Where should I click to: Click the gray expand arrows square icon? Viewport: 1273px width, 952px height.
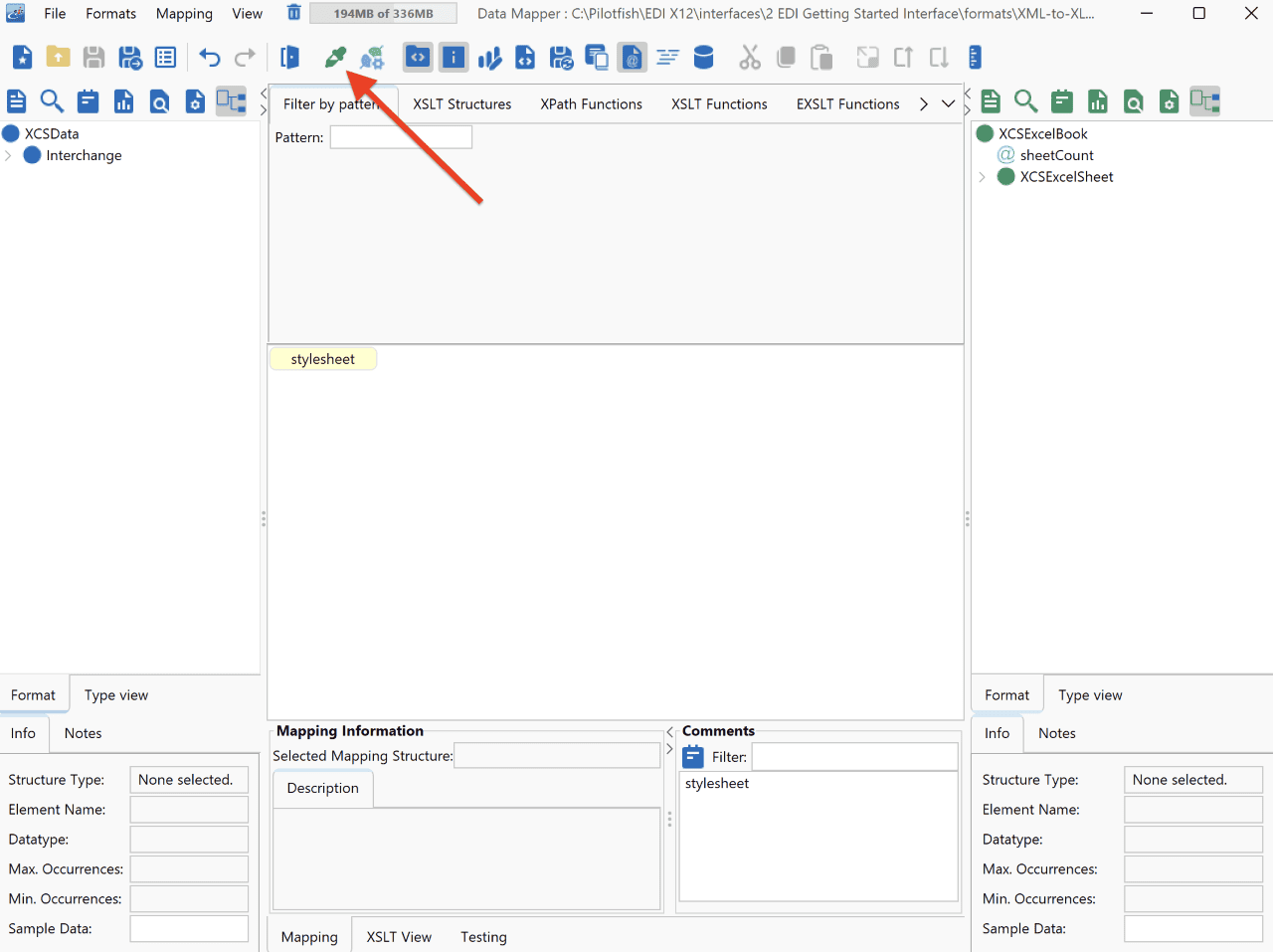[x=867, y=58]
